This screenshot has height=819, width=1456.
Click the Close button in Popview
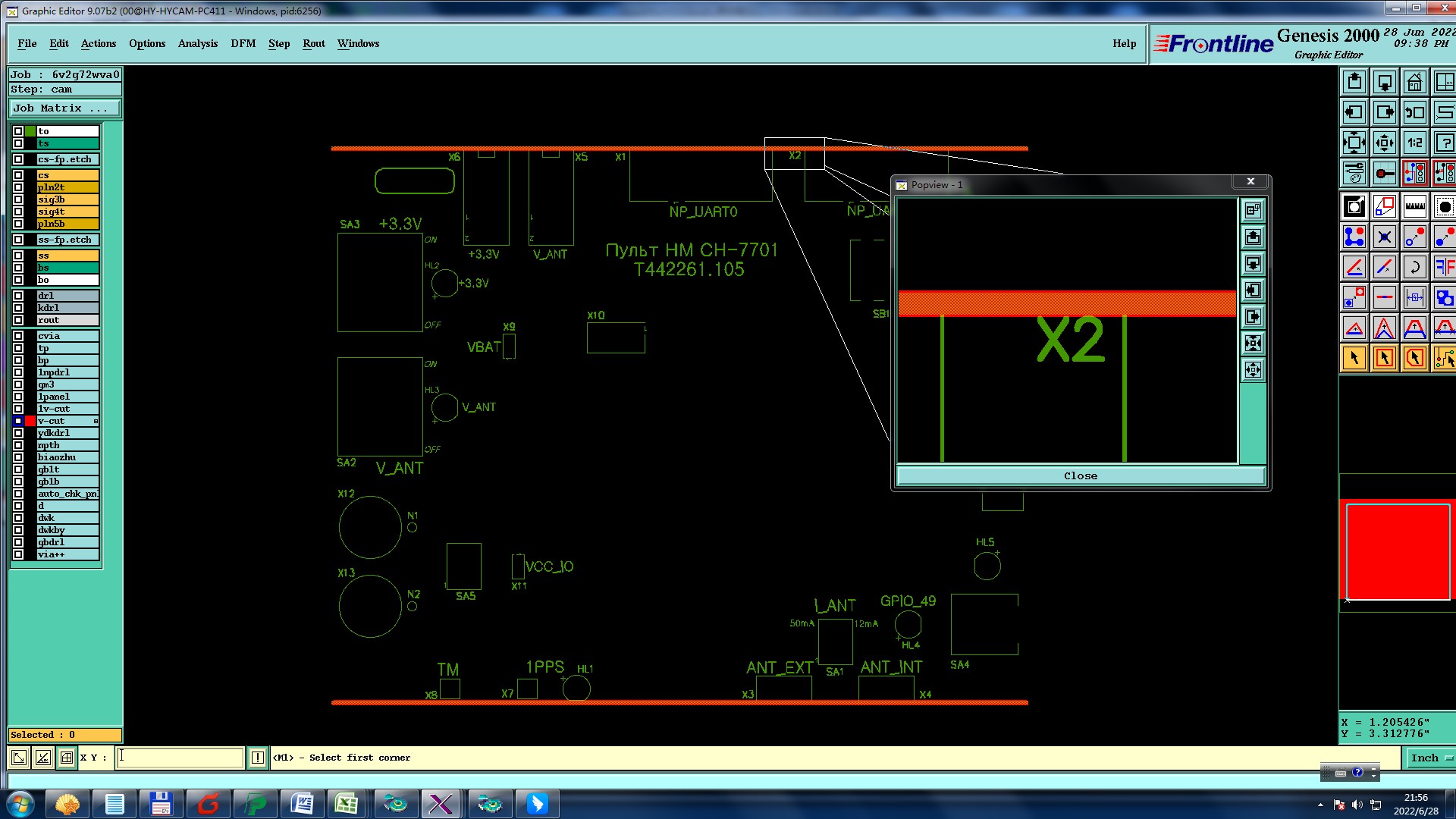pyautogui.click(x=1081, y=476)
